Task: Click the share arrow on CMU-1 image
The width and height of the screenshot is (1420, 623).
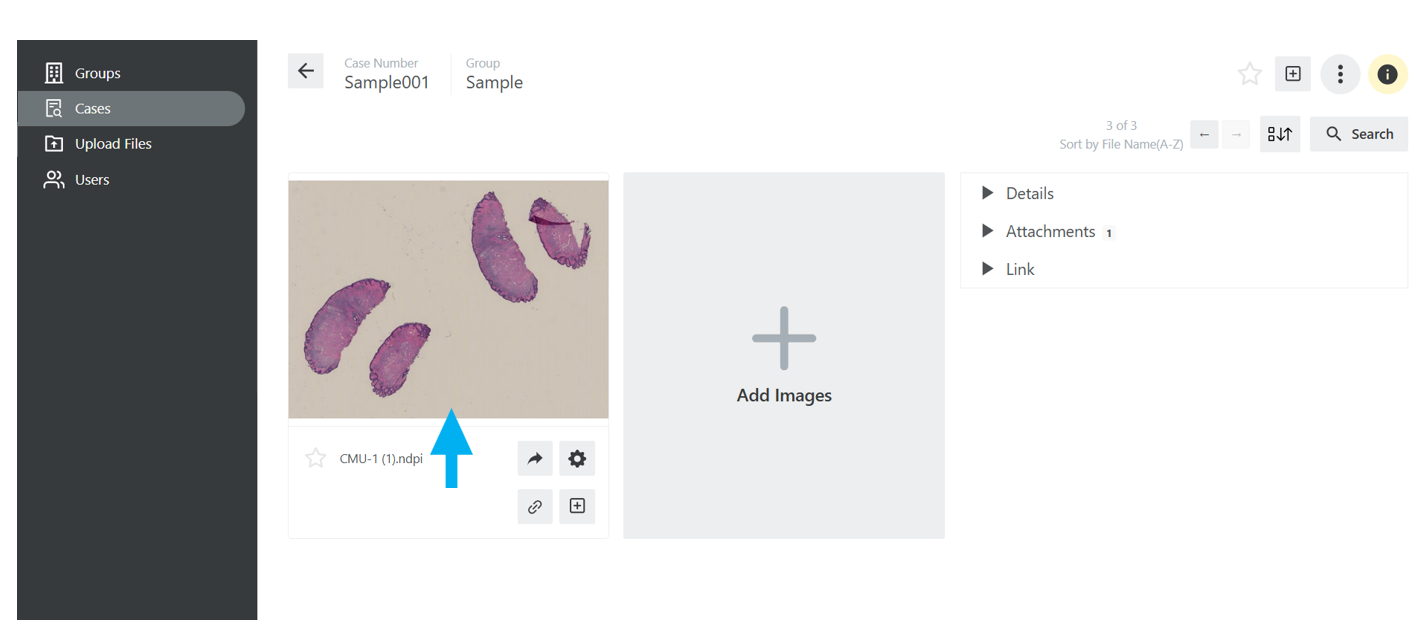Action: pos(535,458)
